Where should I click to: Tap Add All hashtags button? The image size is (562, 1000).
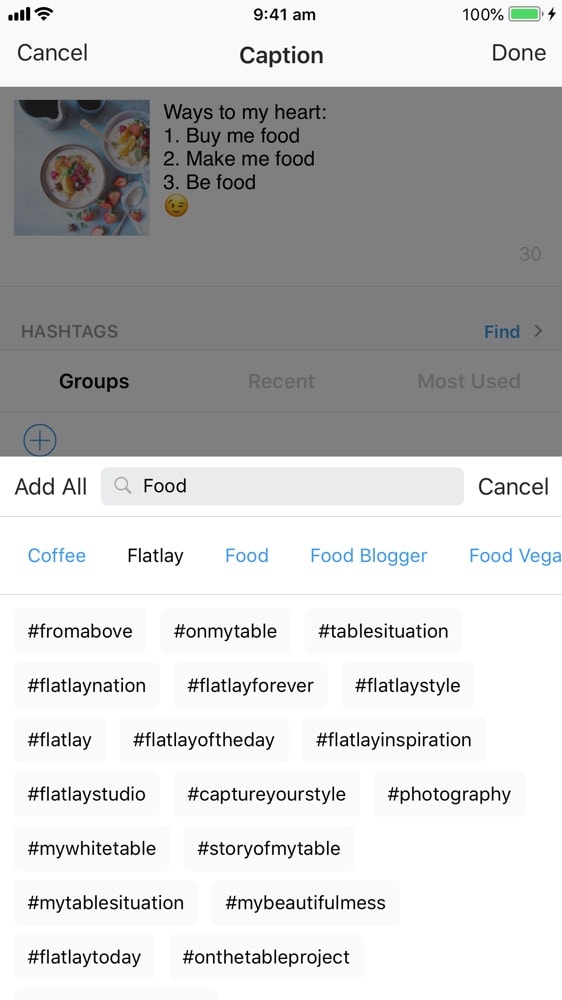click(51, 487)
